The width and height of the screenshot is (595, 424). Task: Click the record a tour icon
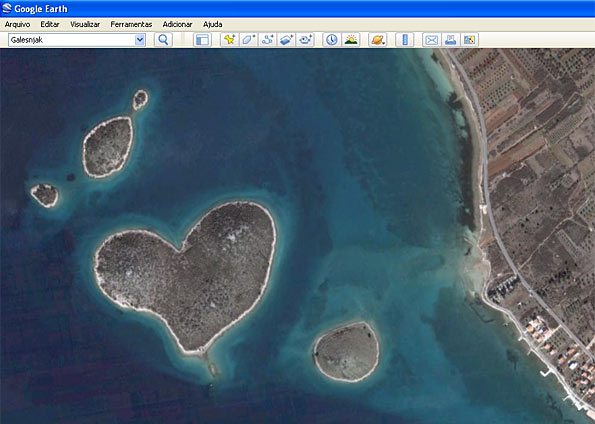tap(305, 39)
